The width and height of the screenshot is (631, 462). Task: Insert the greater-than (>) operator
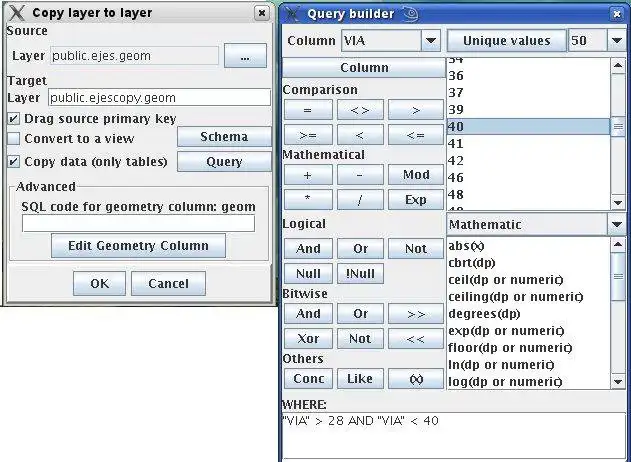click(x=416, y=110)
